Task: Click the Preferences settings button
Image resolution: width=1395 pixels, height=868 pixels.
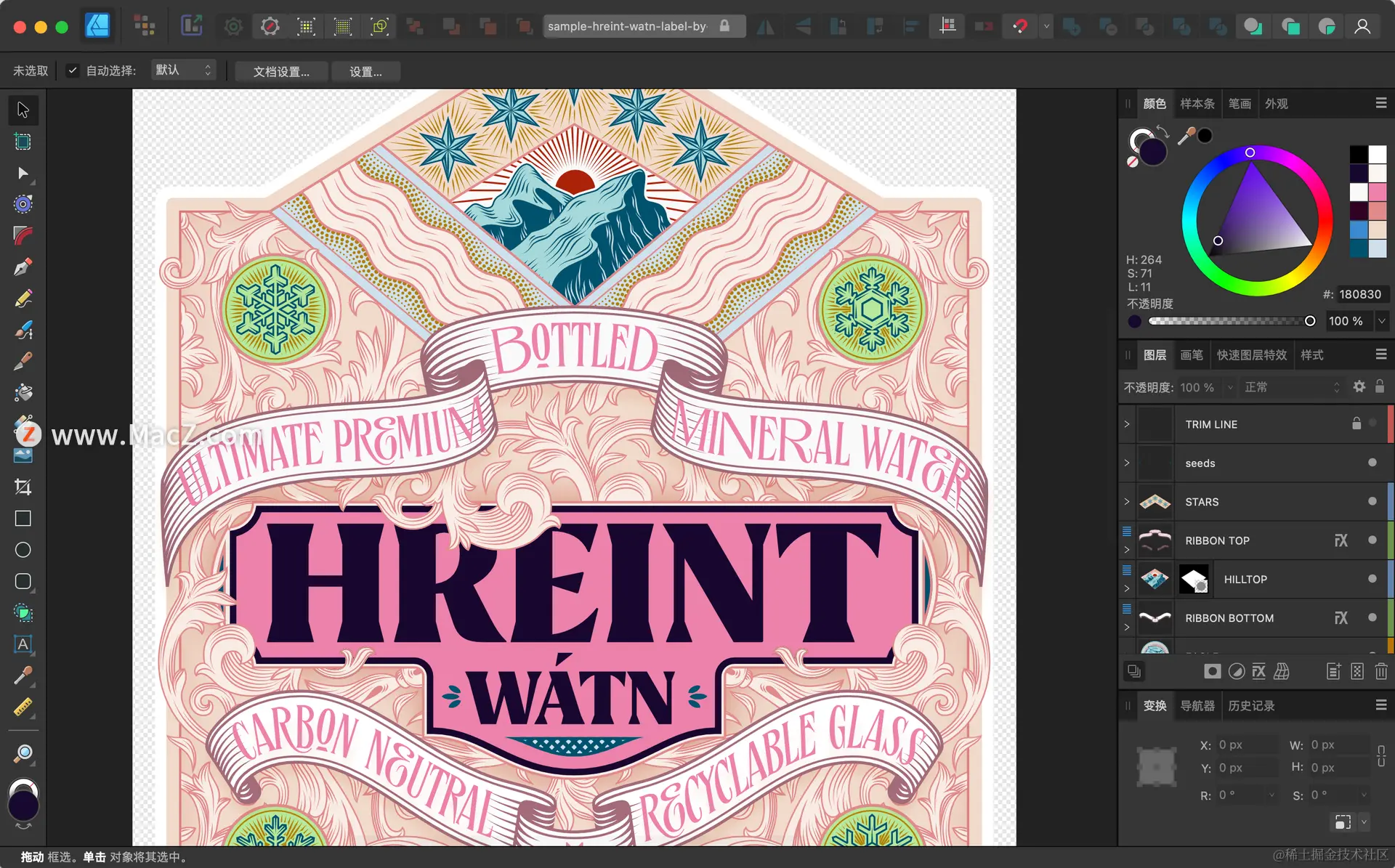Action: coord(365,71)
